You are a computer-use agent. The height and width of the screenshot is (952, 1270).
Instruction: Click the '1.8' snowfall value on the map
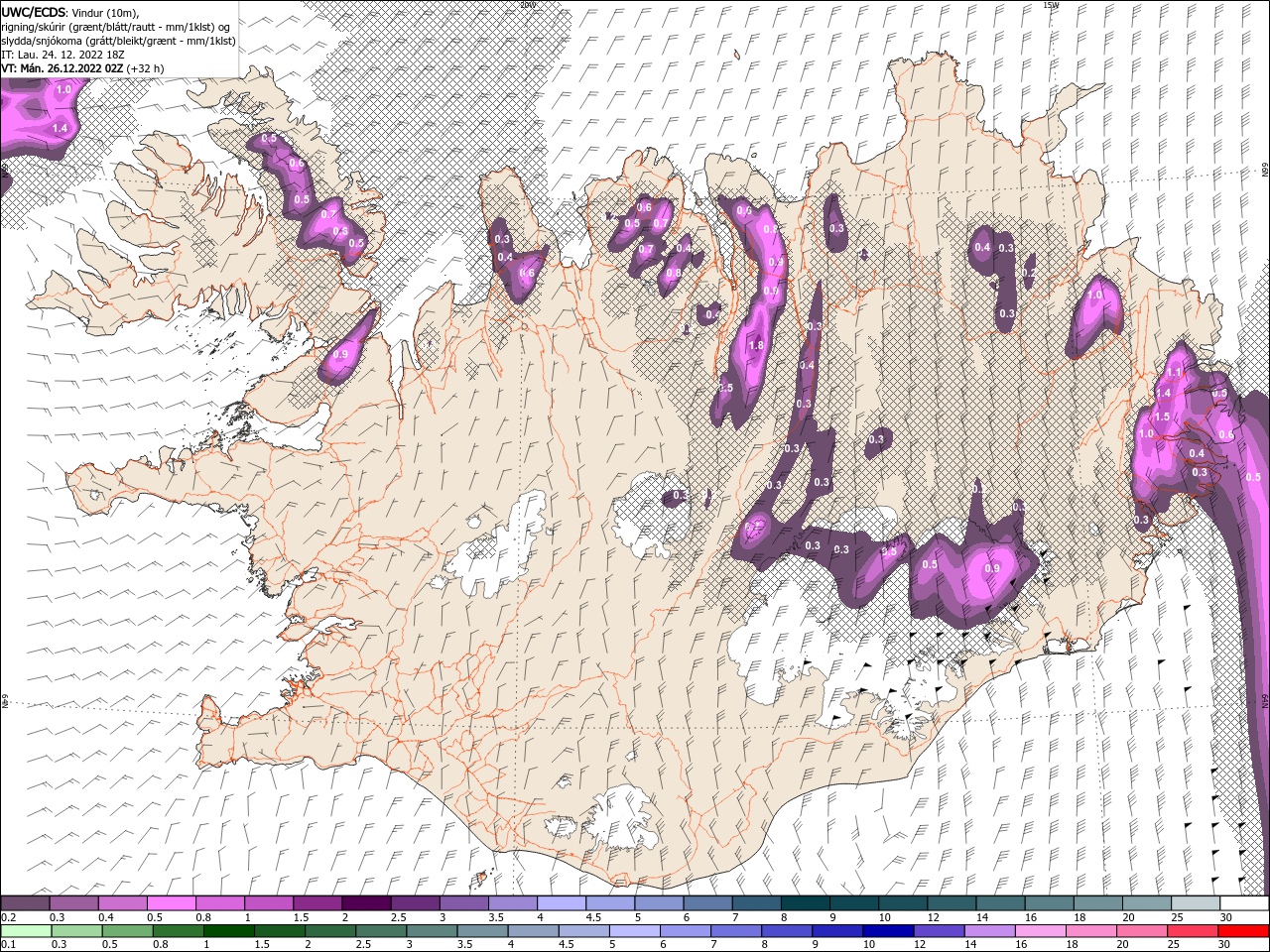click(756, 345)
